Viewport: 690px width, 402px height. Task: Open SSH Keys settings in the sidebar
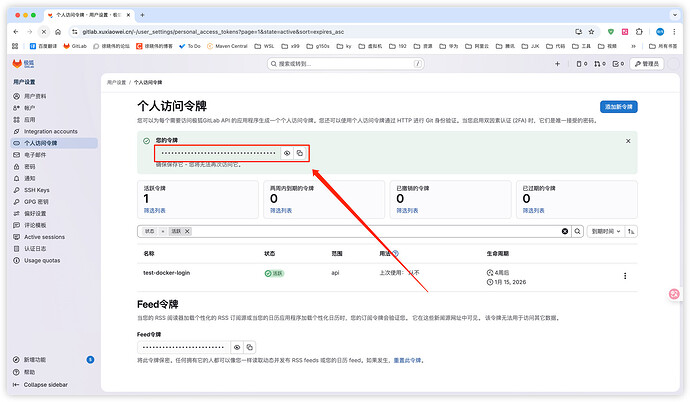click(x=36, y=189)
